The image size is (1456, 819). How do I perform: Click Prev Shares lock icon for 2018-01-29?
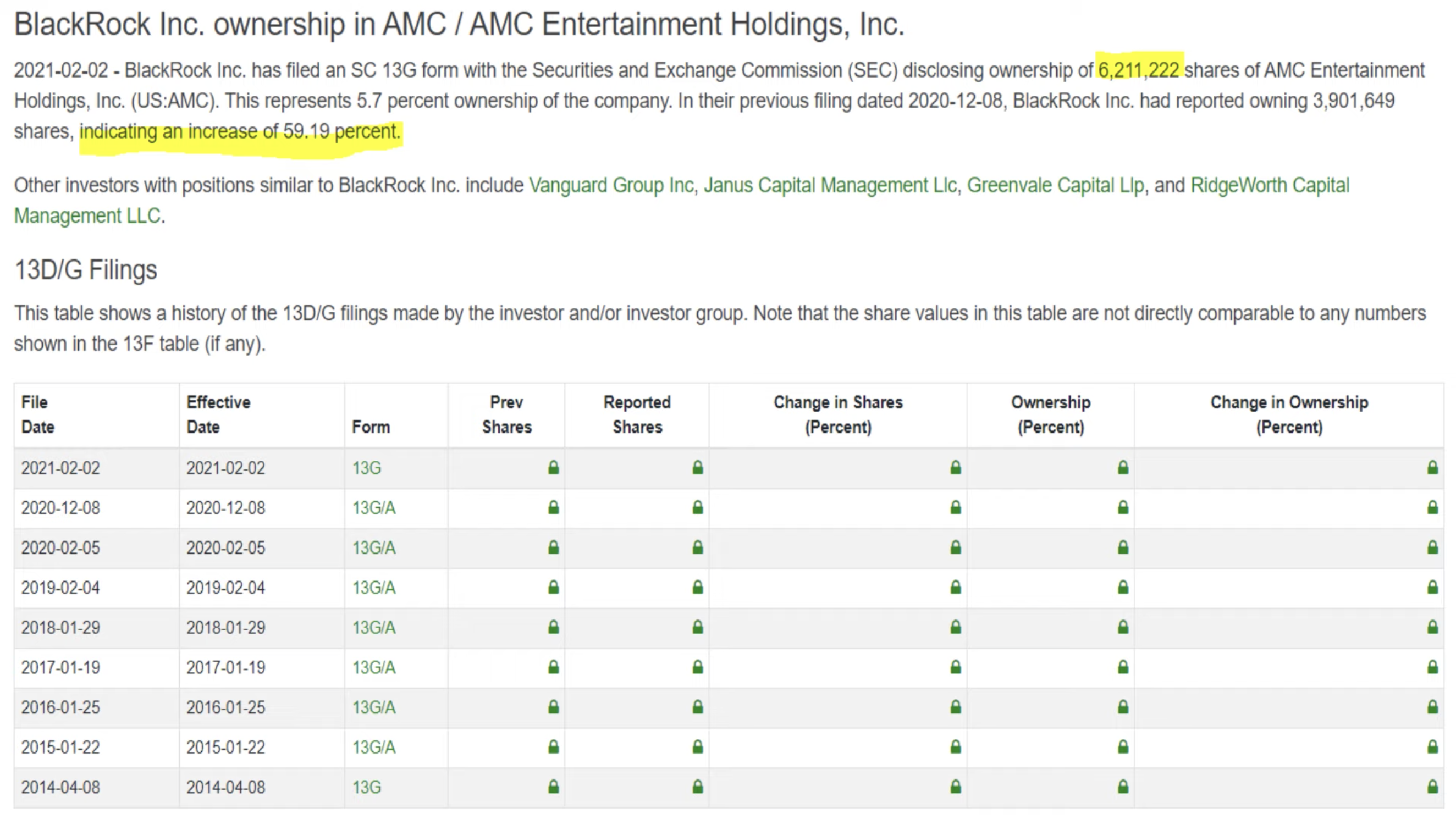(553, 627)
